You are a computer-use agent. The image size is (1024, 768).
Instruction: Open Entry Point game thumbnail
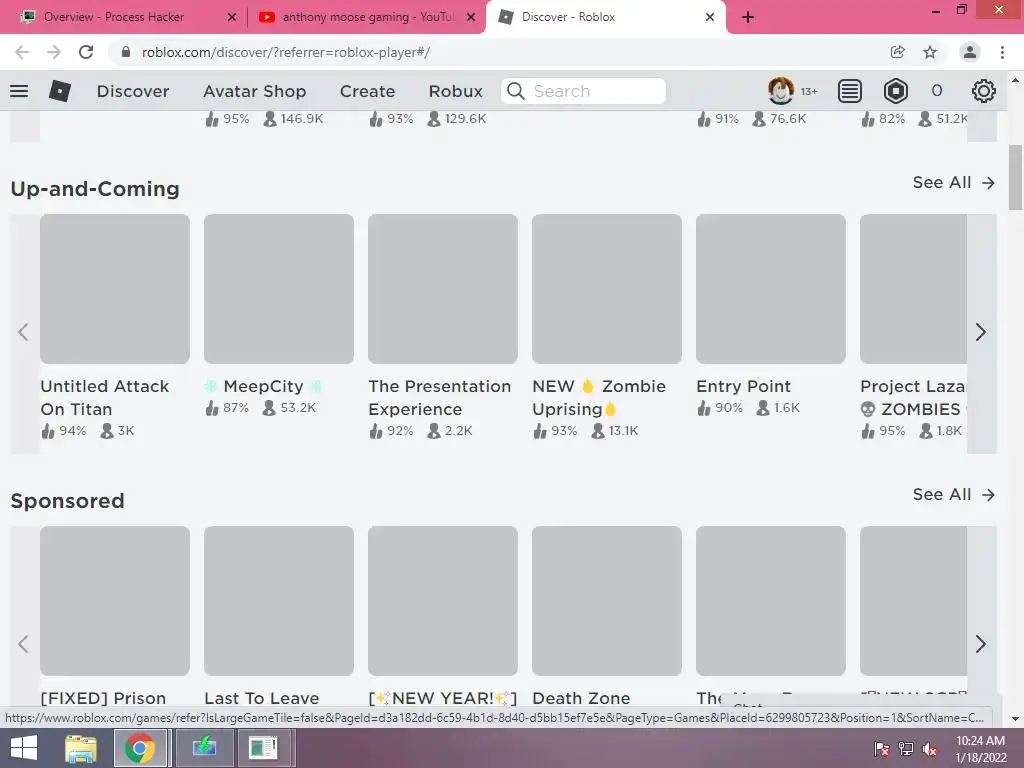(771, 289)
